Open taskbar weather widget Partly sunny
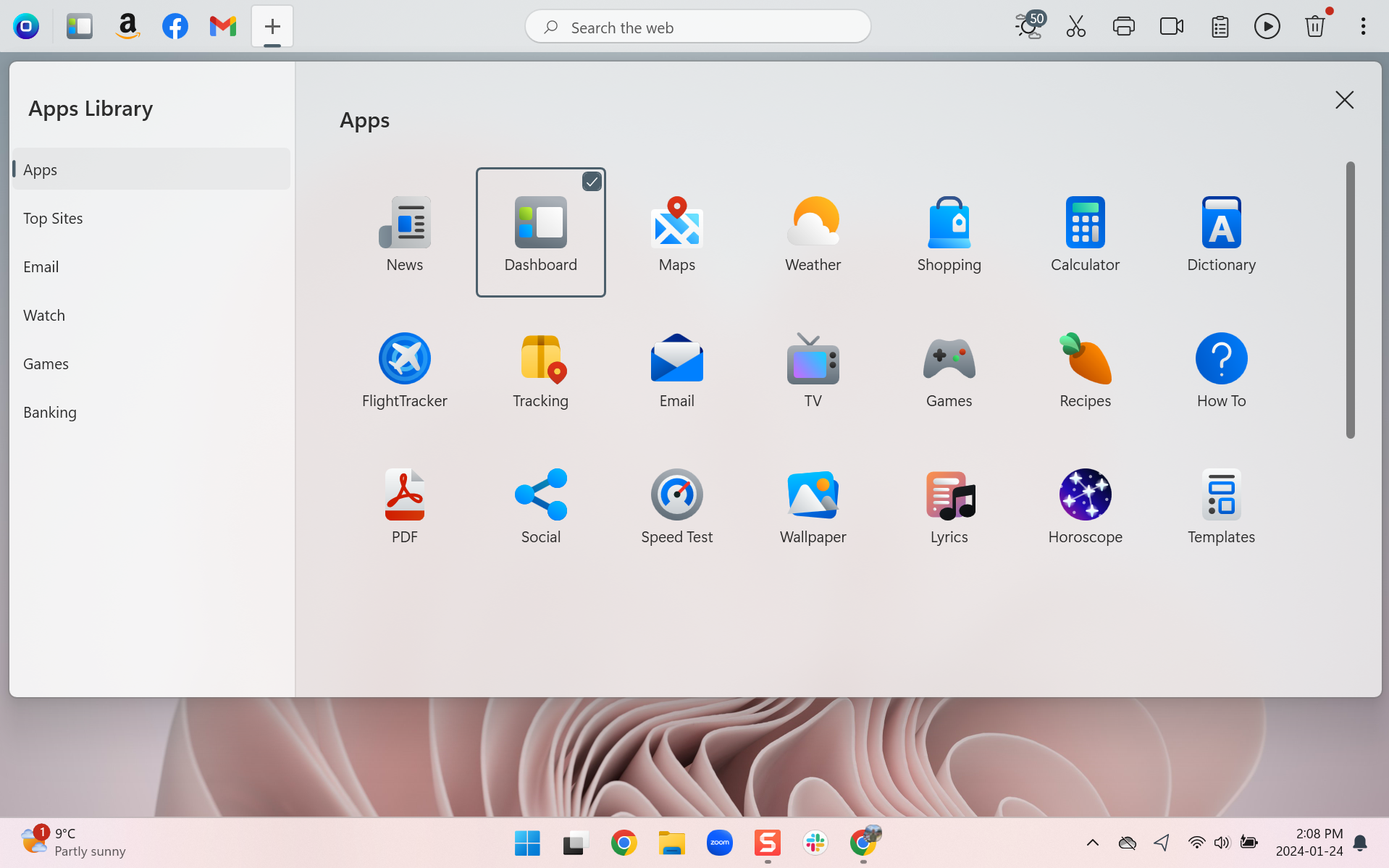 [x=73, y=842]
